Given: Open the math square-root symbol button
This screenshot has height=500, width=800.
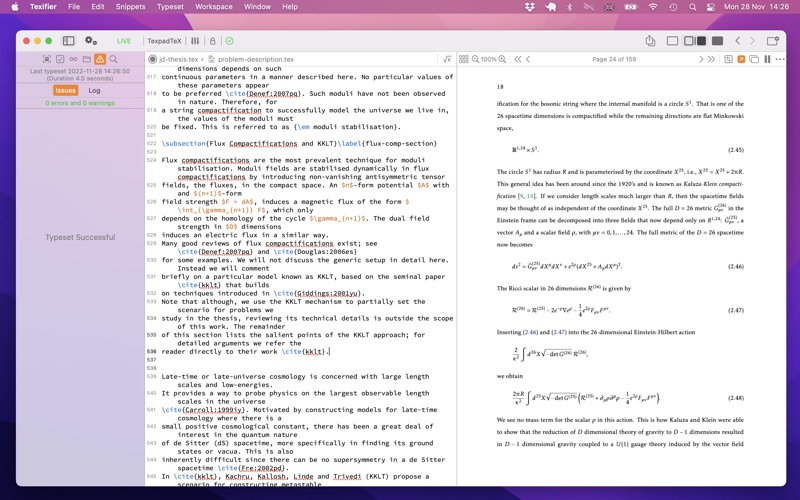Looking at the screenshot, I should tap(447, 59).
